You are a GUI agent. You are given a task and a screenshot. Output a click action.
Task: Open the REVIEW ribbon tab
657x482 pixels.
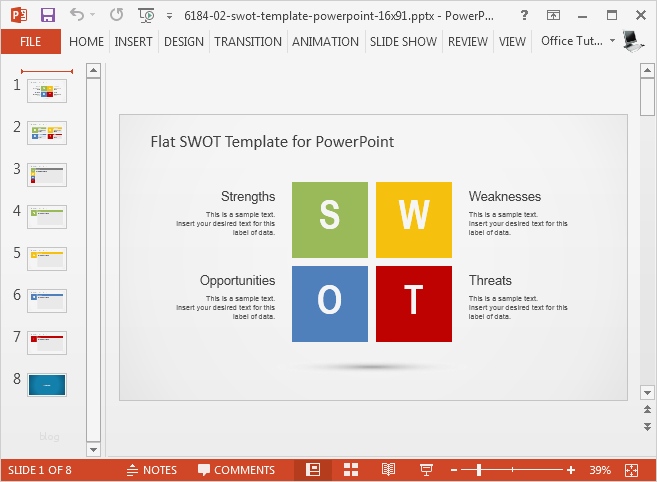pos(468,41)
